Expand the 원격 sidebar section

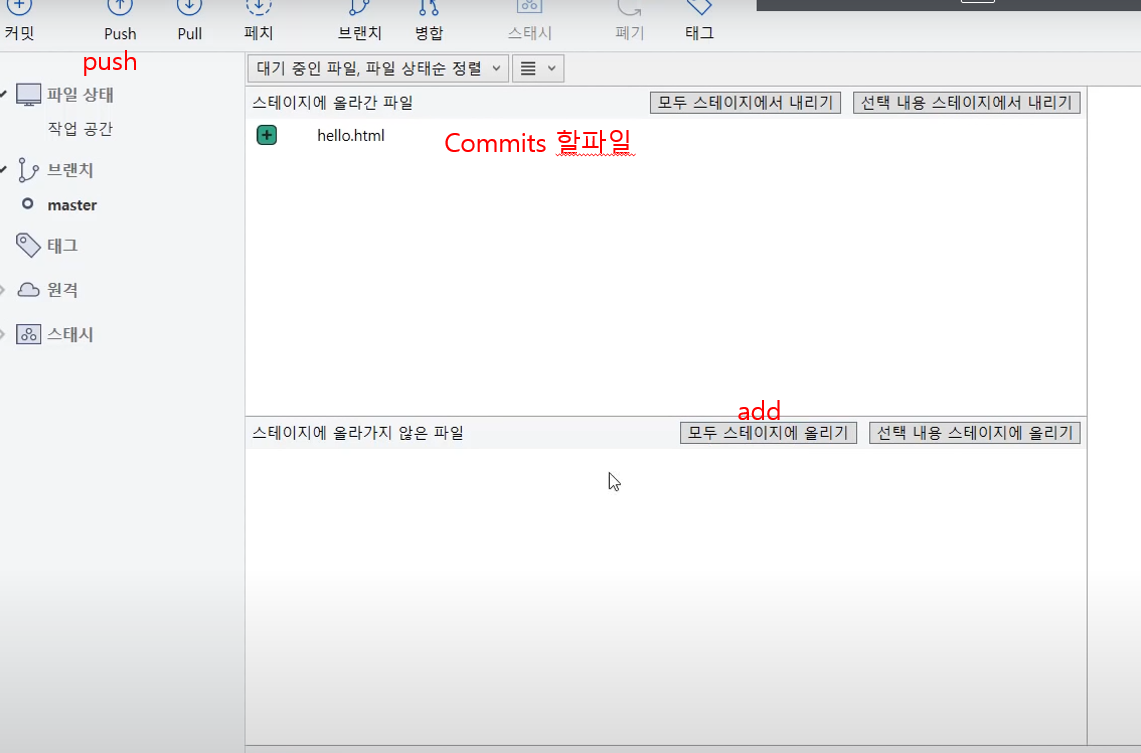(3, 290)
